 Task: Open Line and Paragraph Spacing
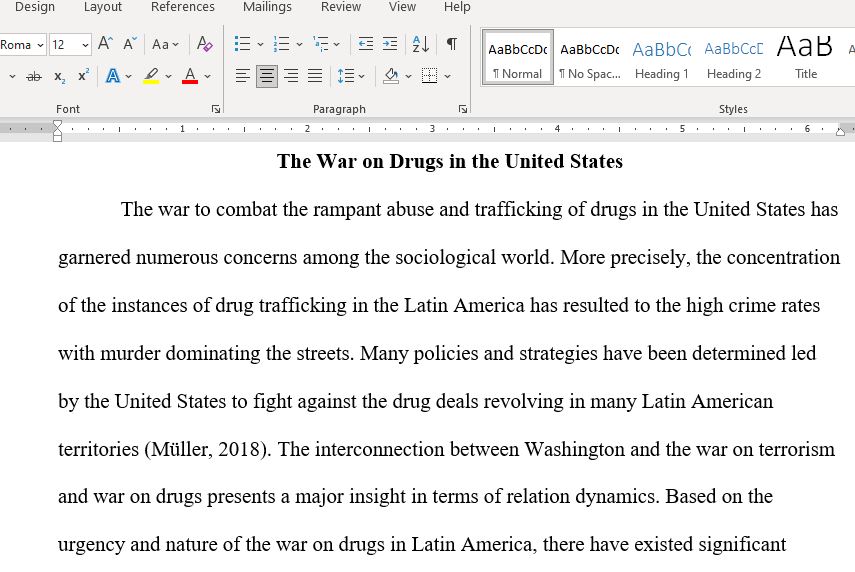click(346, 76)
